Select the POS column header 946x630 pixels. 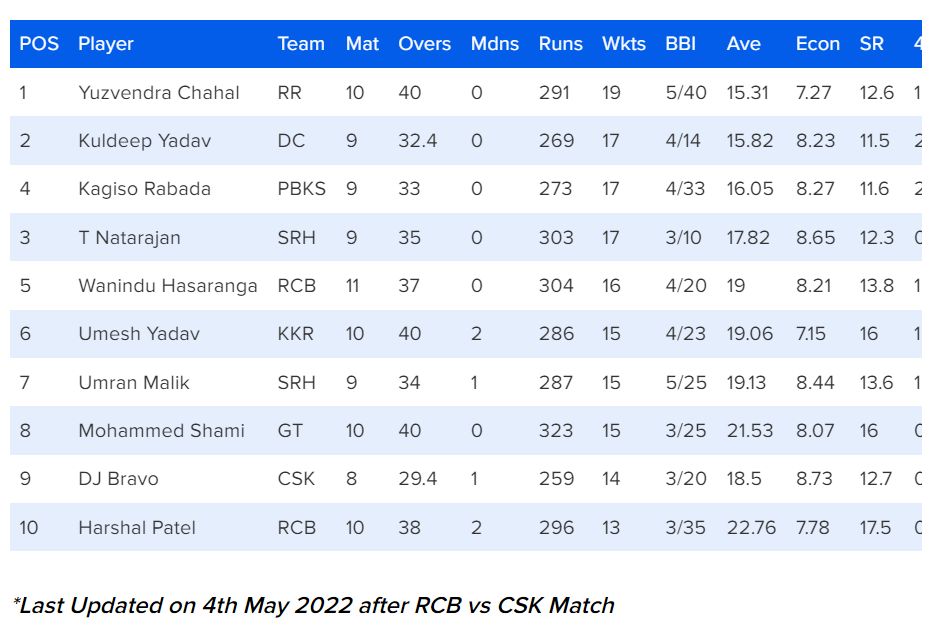tap(39, 44)
